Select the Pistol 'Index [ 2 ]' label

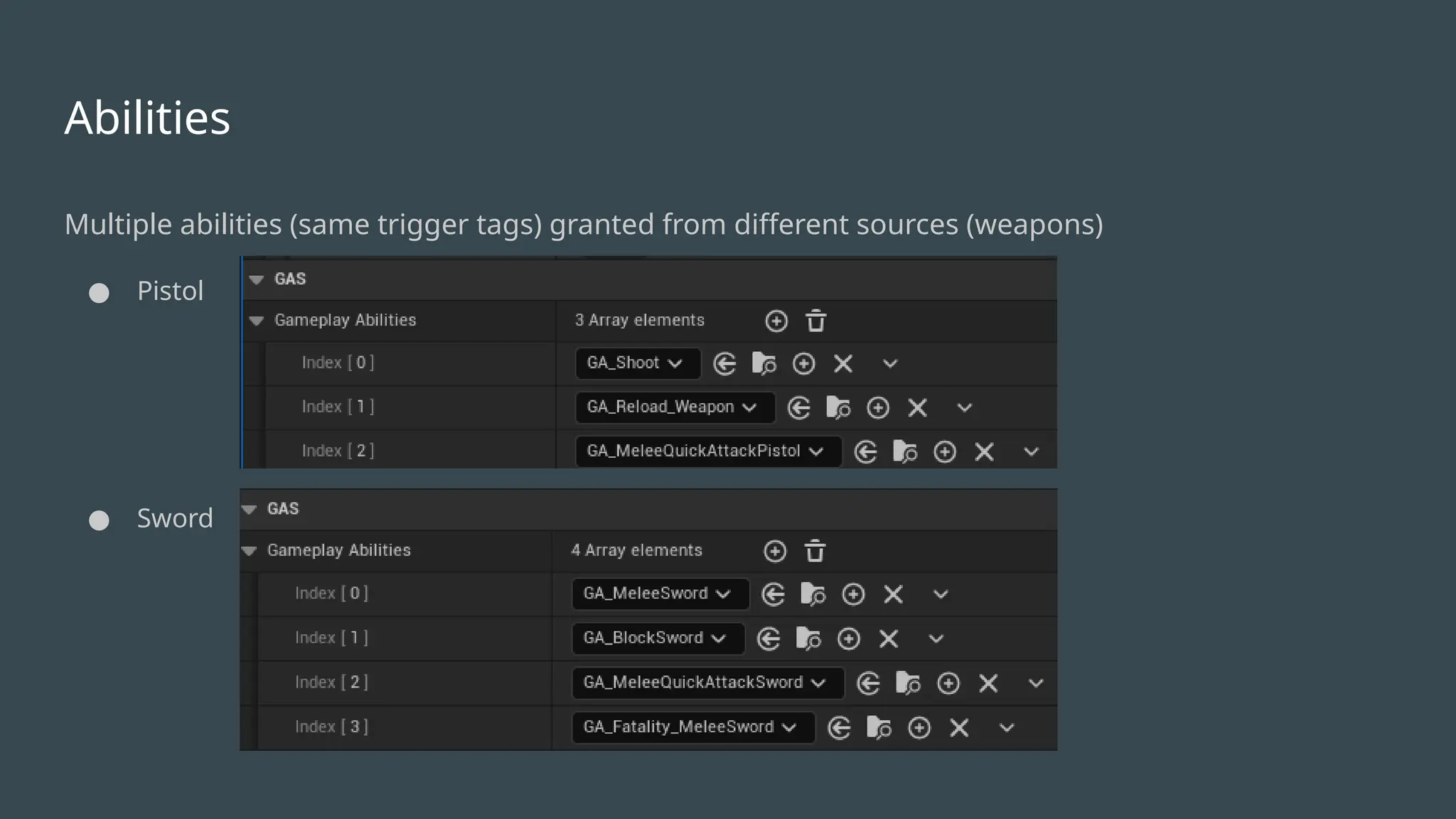pyautogui.click(x=338, y=451)
